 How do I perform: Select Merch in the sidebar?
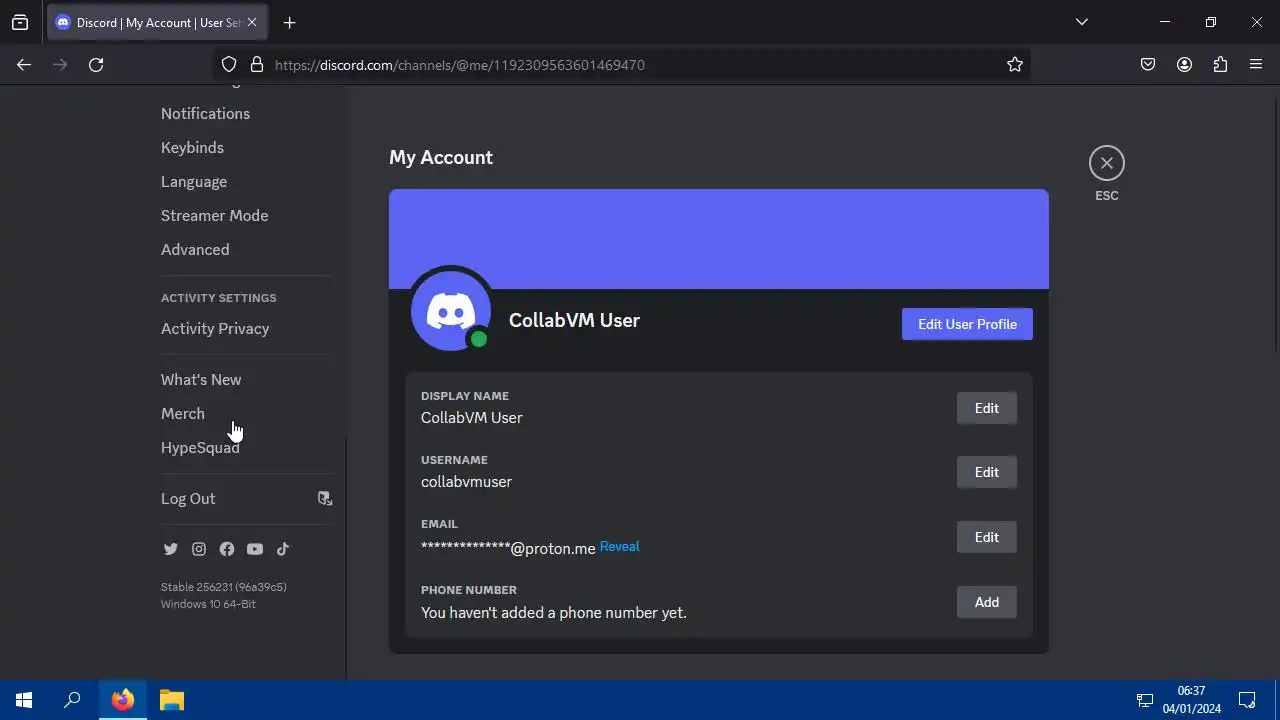[183, 414]
